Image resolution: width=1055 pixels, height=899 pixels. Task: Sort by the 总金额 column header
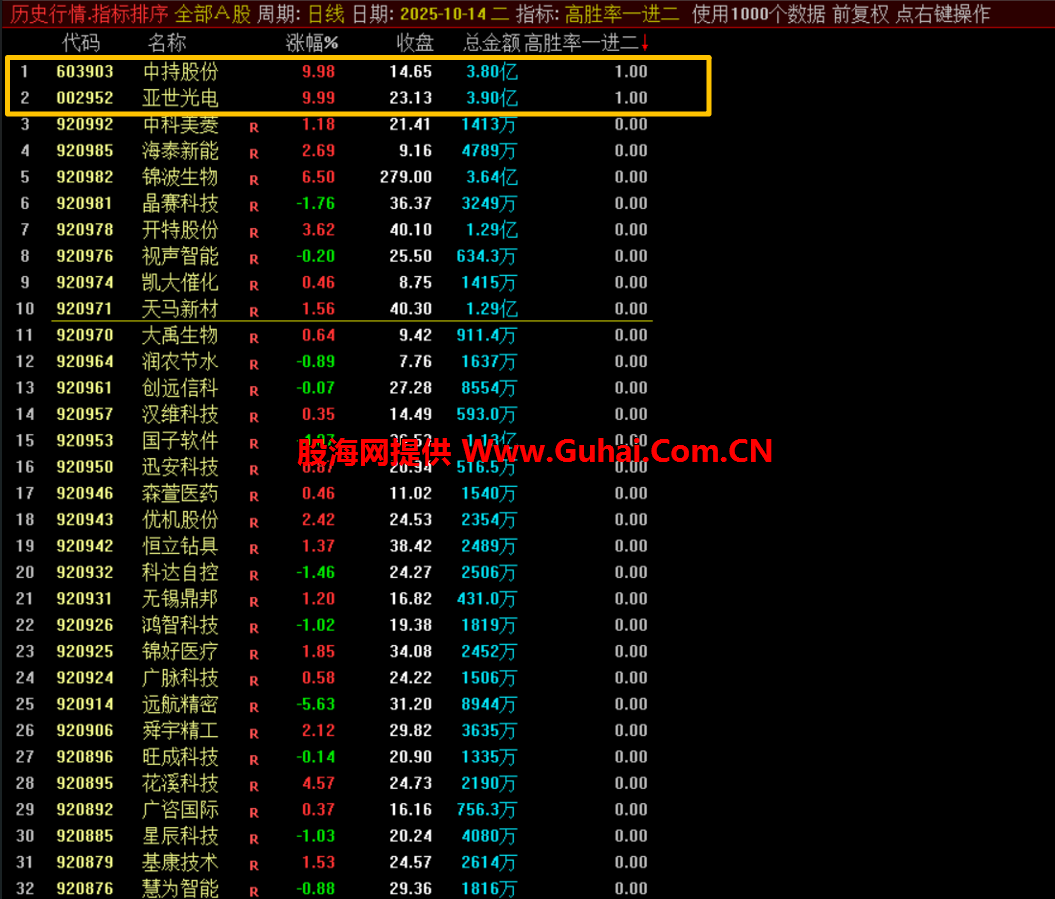(491, 43)
